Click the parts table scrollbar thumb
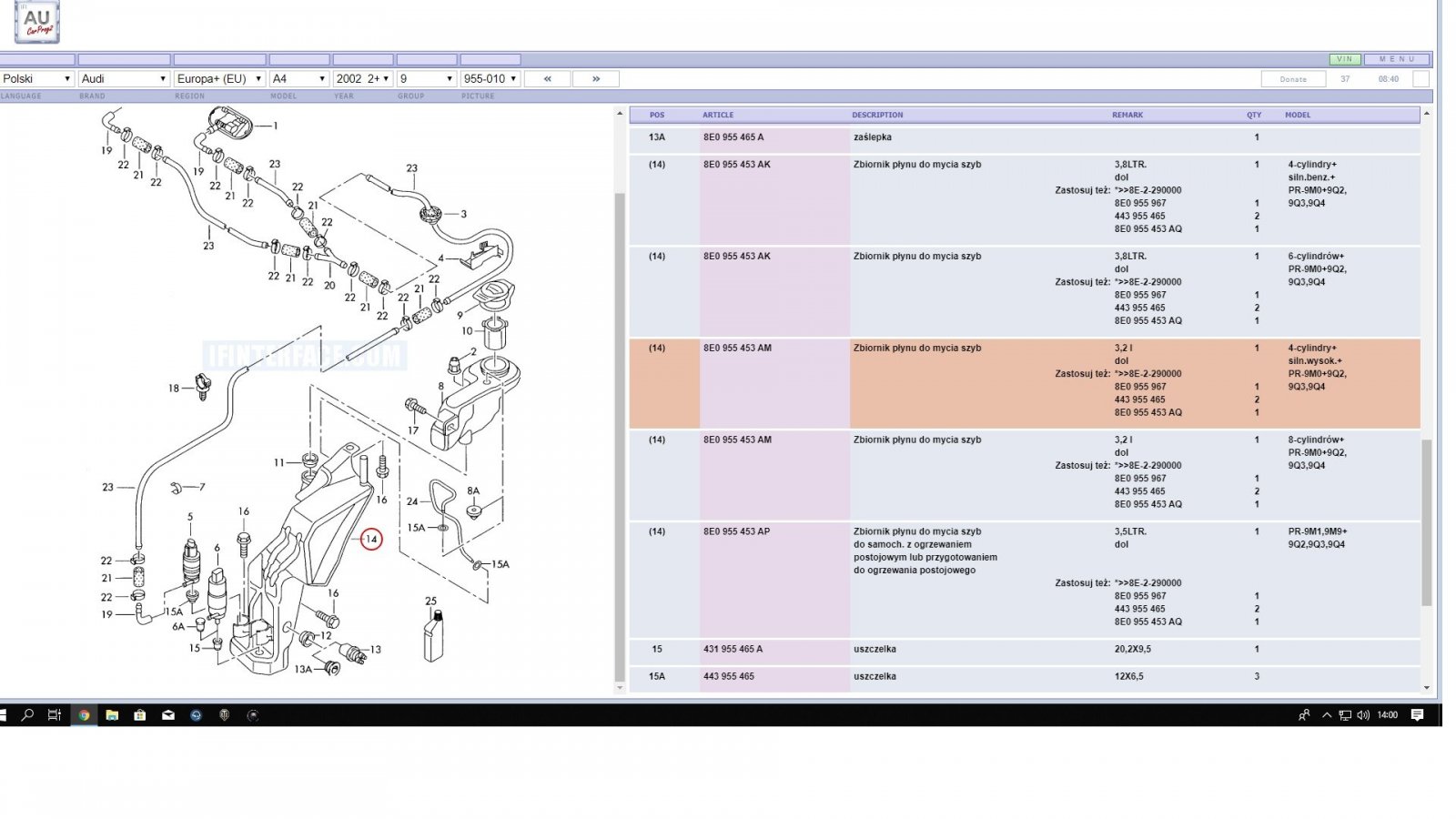The image size is (1456, 819). (1426, 523)
